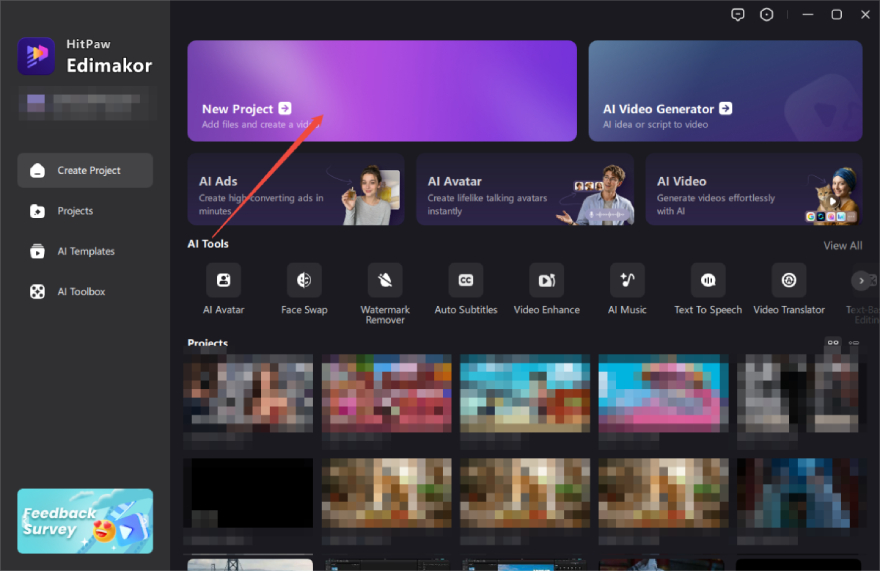Image resolution: width=880 pixels, height=571 pixels.
Task: Click View All next to AI Tools
Action: (x=842, y=245)
